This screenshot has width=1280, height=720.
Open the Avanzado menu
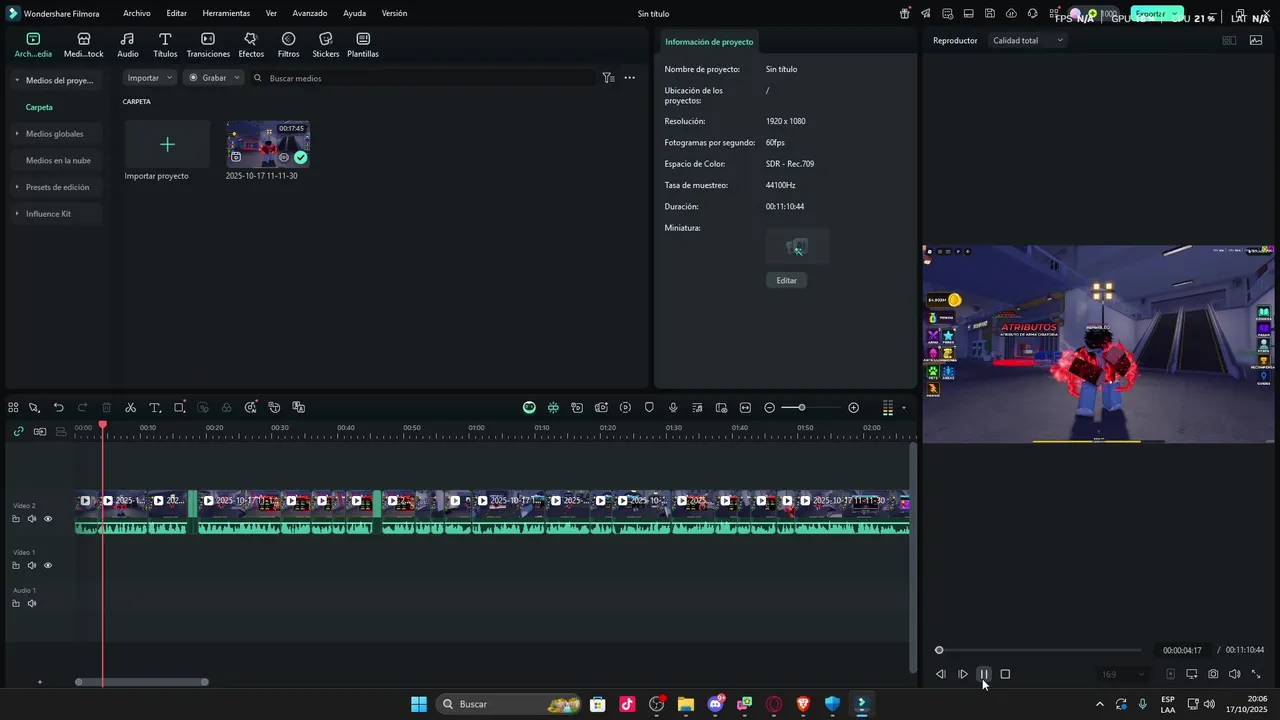coord(309,13)
